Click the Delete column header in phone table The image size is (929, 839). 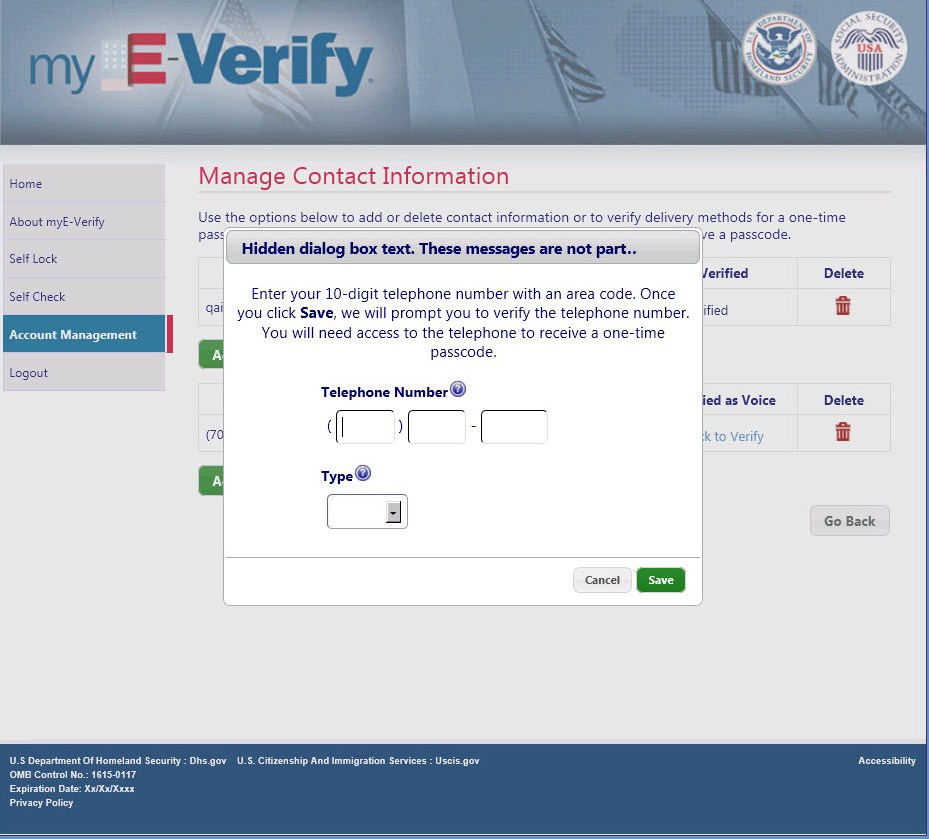pos(844,400)
